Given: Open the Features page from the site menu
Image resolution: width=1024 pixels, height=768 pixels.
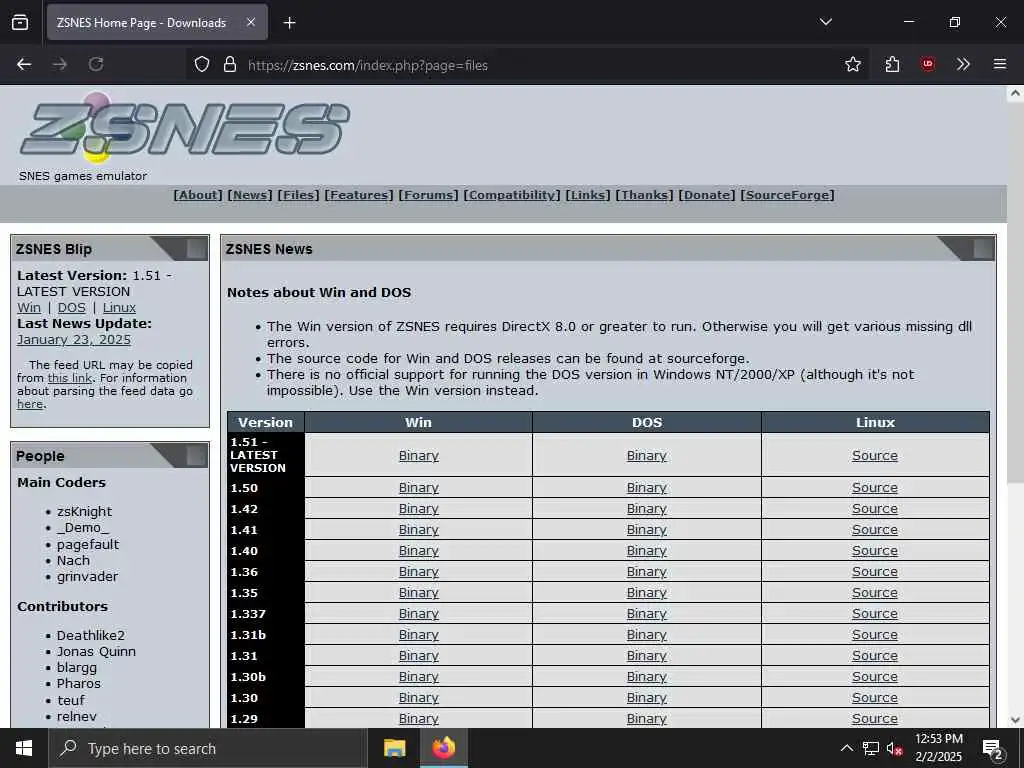Looking at the screenshot, I should click(x=359, y=195).
